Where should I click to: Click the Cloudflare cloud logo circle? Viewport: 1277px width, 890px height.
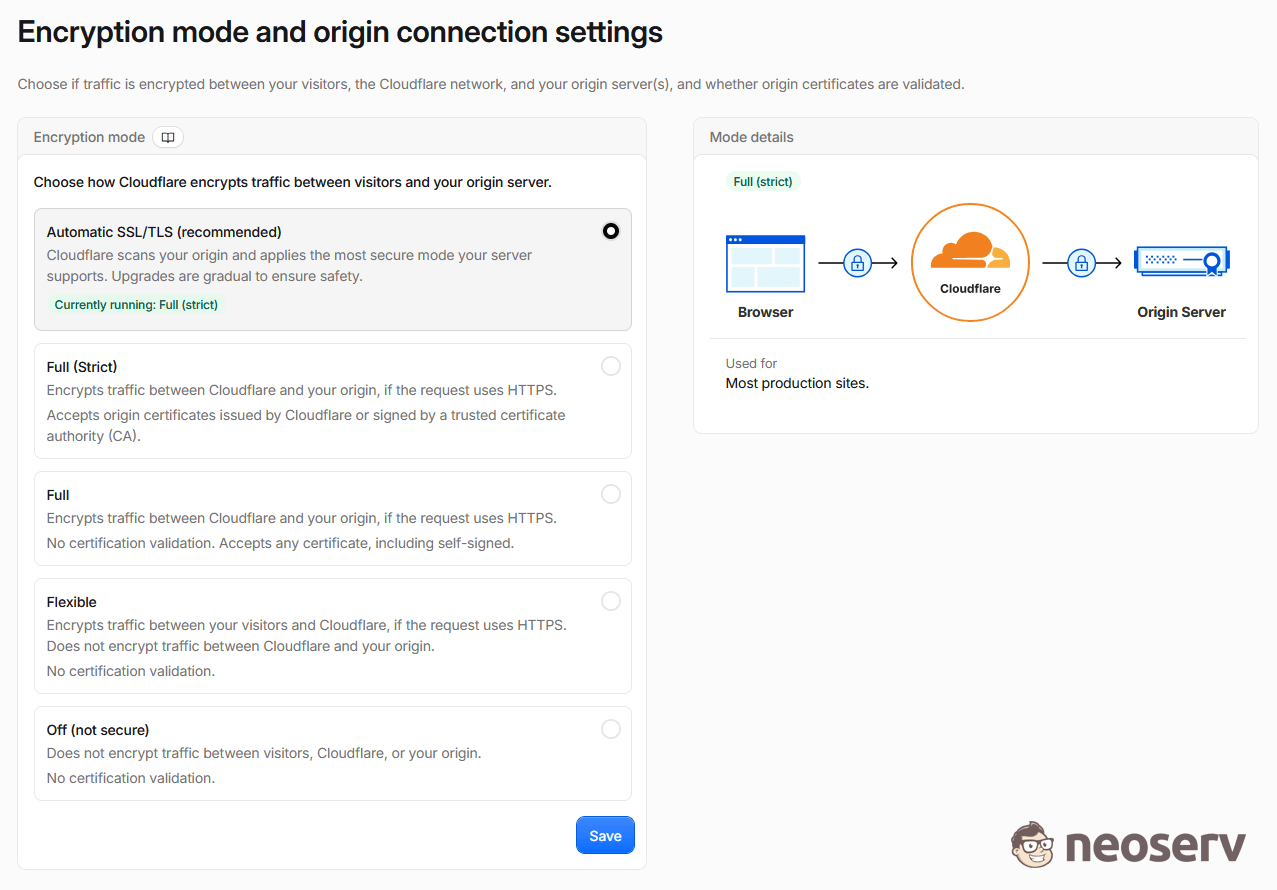click(x=970, y=263)
